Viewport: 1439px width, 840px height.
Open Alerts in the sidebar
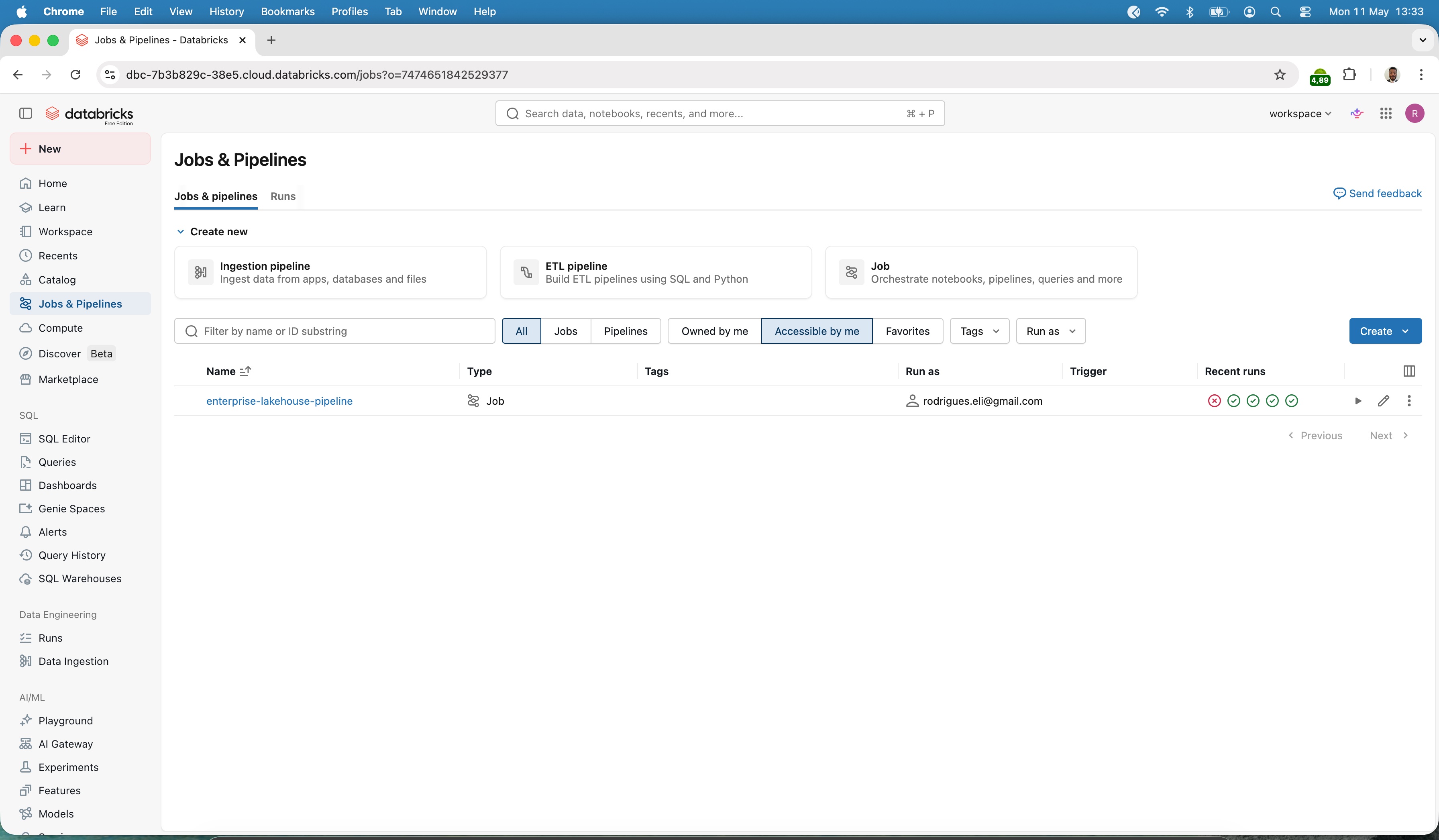tap(80, 532)
